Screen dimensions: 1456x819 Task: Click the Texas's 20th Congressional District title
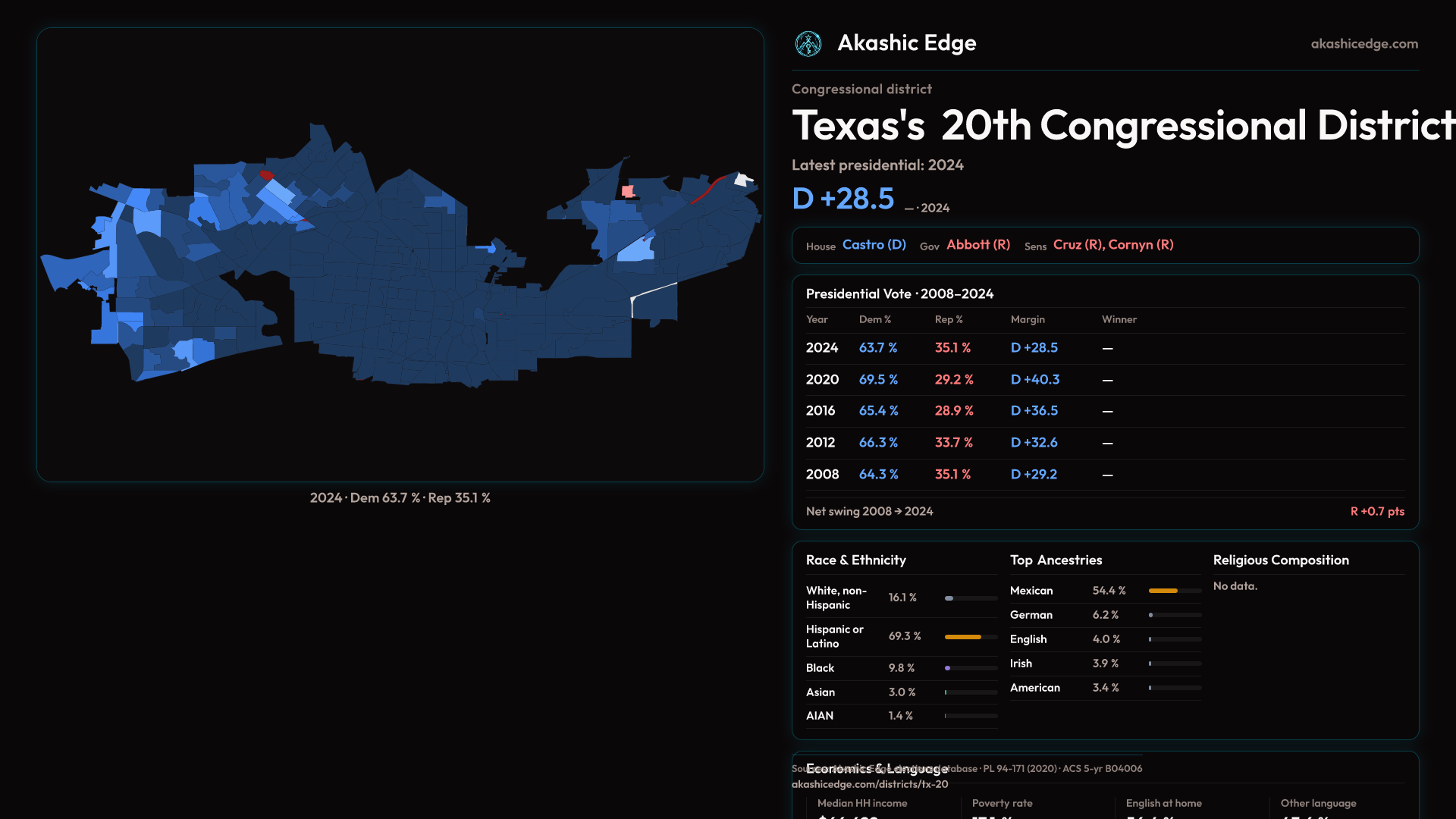point(1122,126)
